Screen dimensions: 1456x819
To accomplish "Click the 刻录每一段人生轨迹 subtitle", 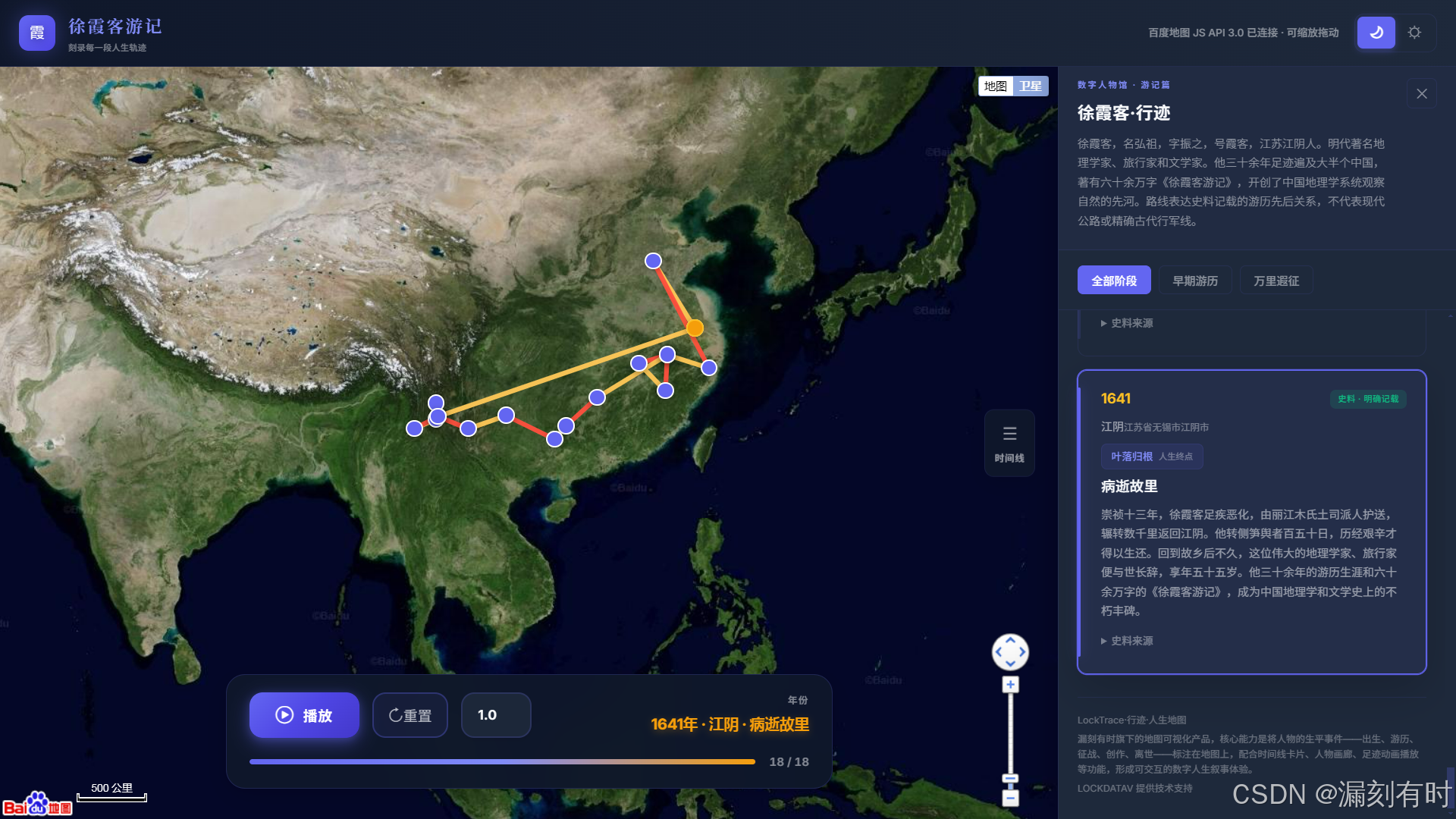I will (107, 48).
